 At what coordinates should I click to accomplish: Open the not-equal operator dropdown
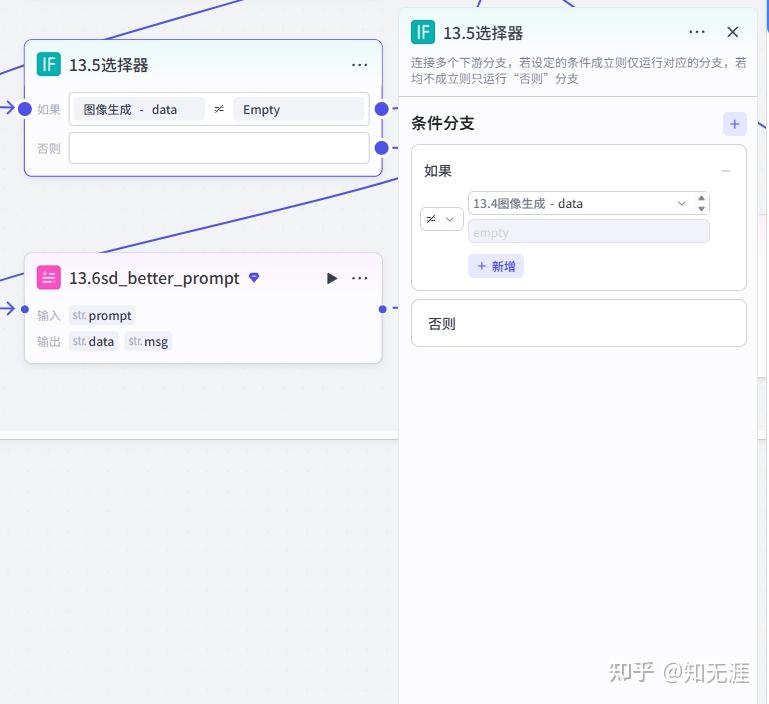441,219
